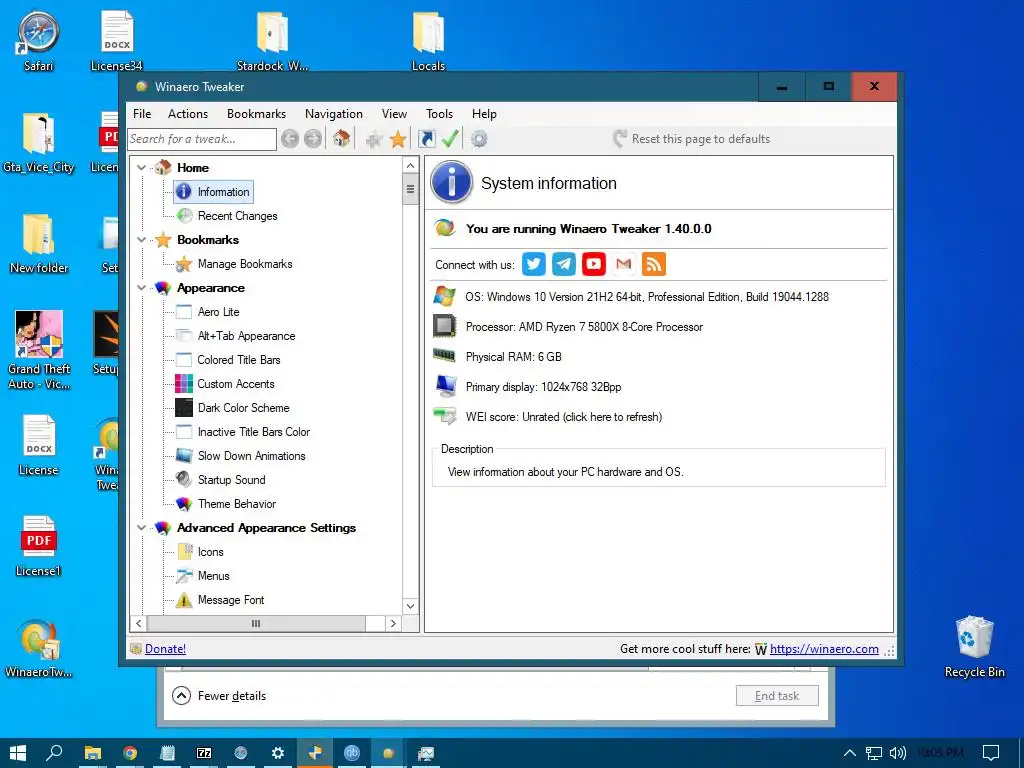Open the YouTube link icon
Viewport: 1024px width, 768px height.
pos(594,264)
